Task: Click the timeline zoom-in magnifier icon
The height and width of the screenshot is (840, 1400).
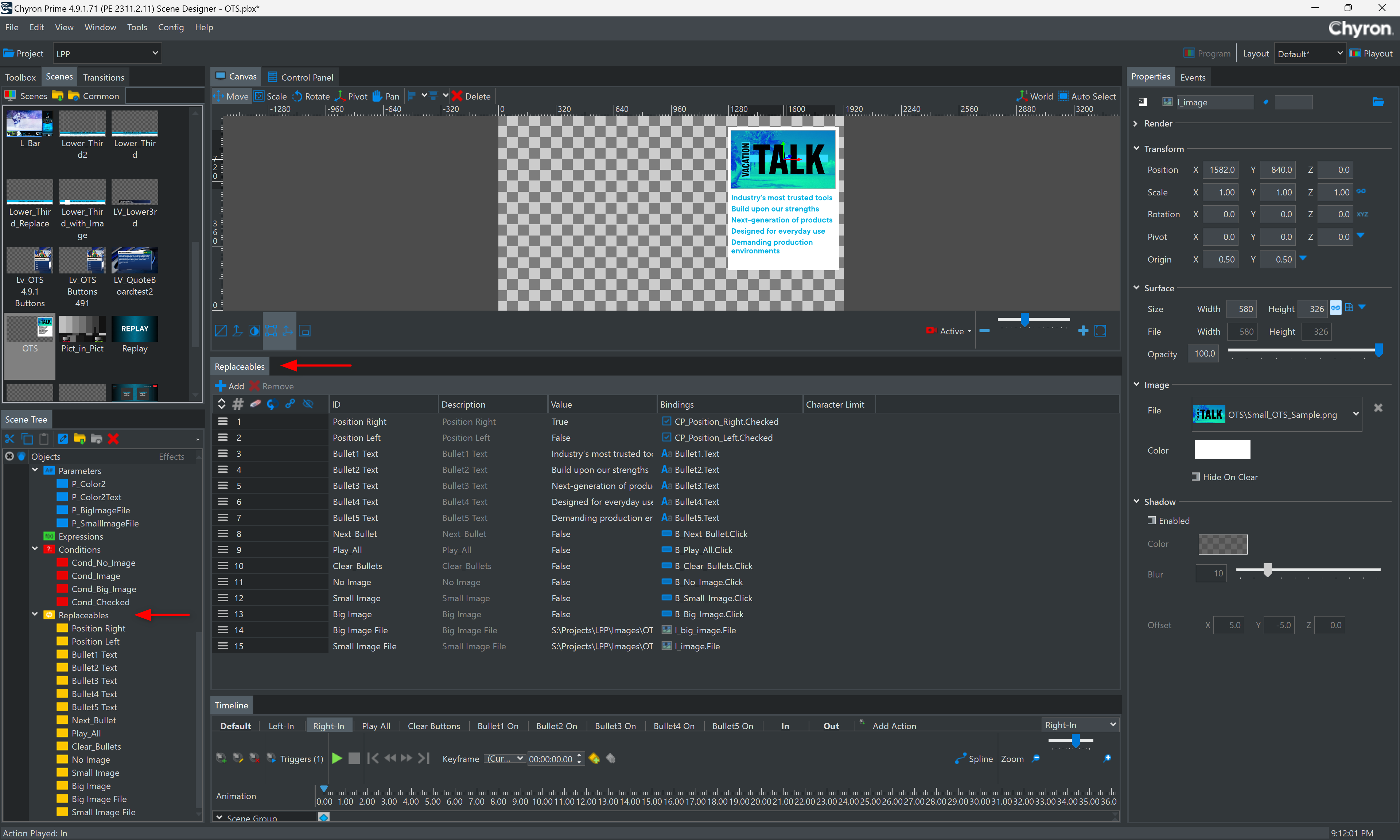Action: 1108,758
